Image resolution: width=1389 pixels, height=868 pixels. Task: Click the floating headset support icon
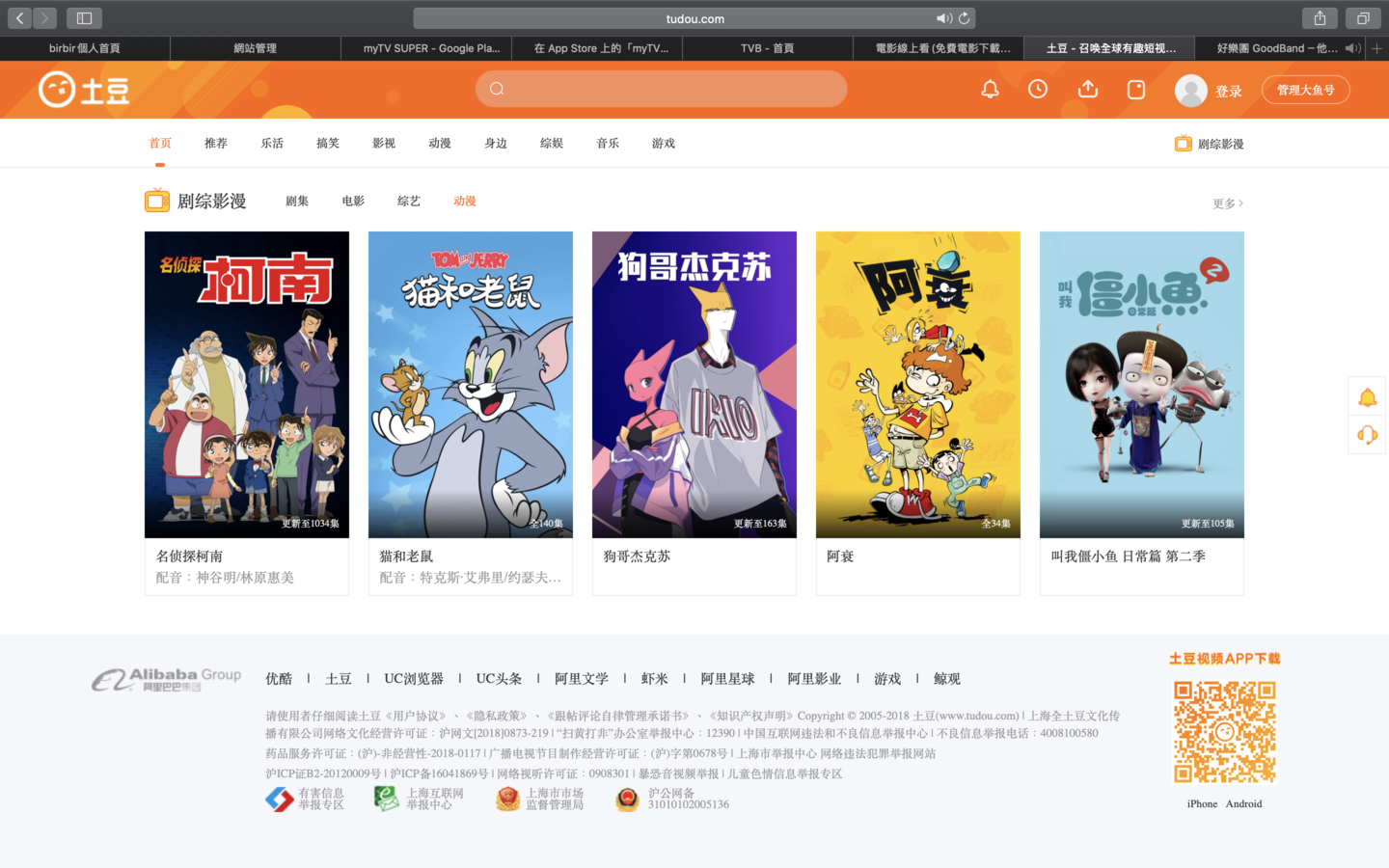1368,435
